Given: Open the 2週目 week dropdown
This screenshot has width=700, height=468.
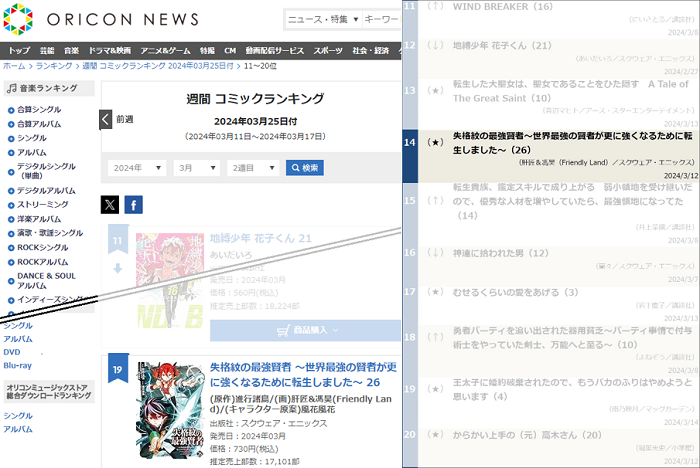Looking at the screenshot, I should tap(253, 168).
